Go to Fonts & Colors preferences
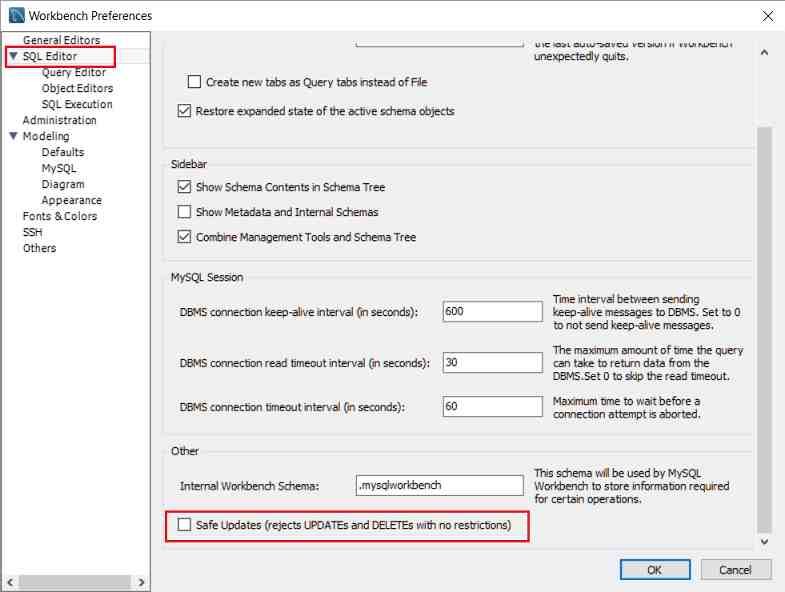 click(60, 216)
